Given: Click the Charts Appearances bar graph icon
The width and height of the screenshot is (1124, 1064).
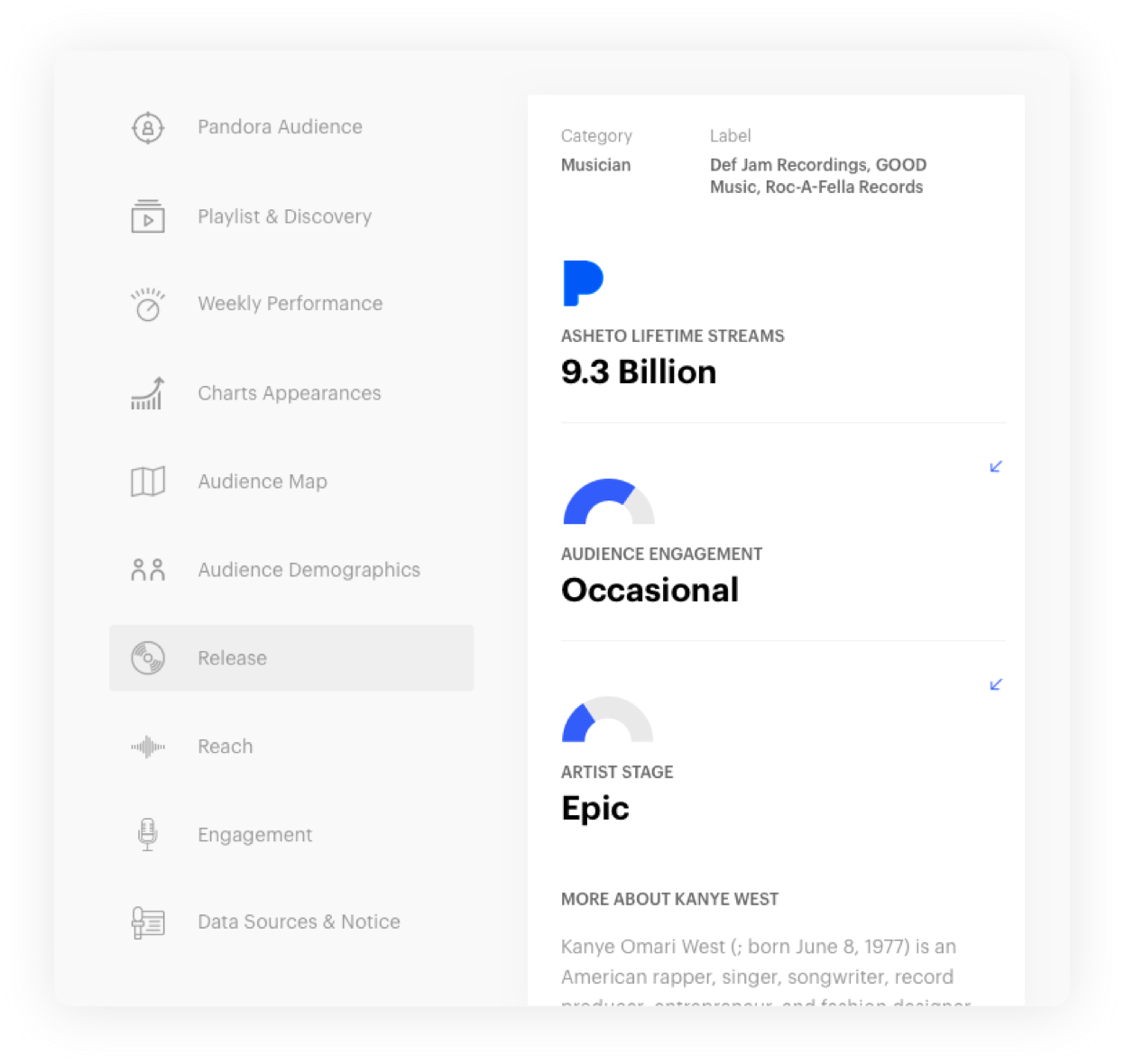Looking at the screenshot, I should pos(148,393).
